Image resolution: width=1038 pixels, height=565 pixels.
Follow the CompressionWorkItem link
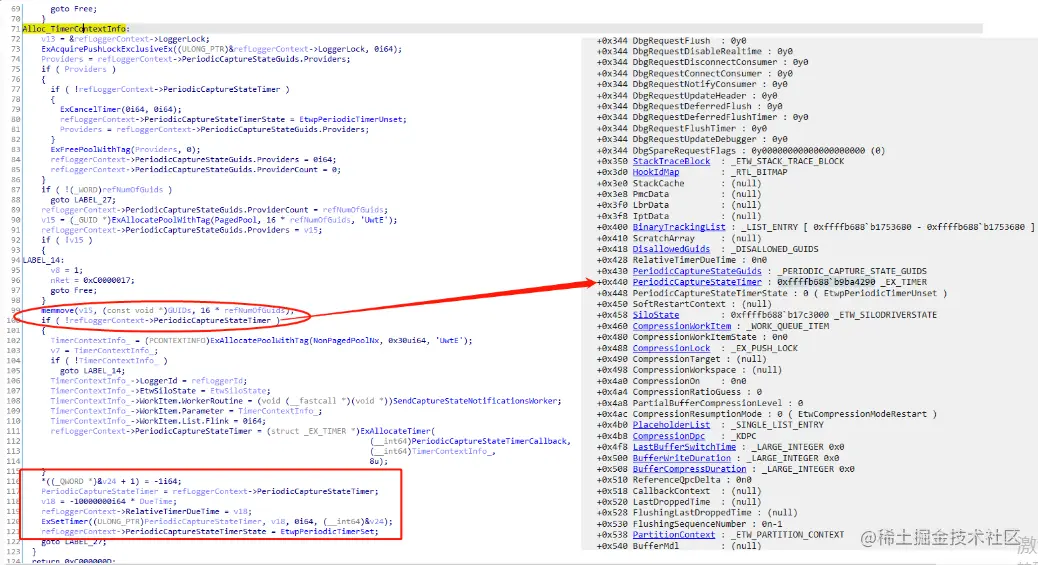682,326
